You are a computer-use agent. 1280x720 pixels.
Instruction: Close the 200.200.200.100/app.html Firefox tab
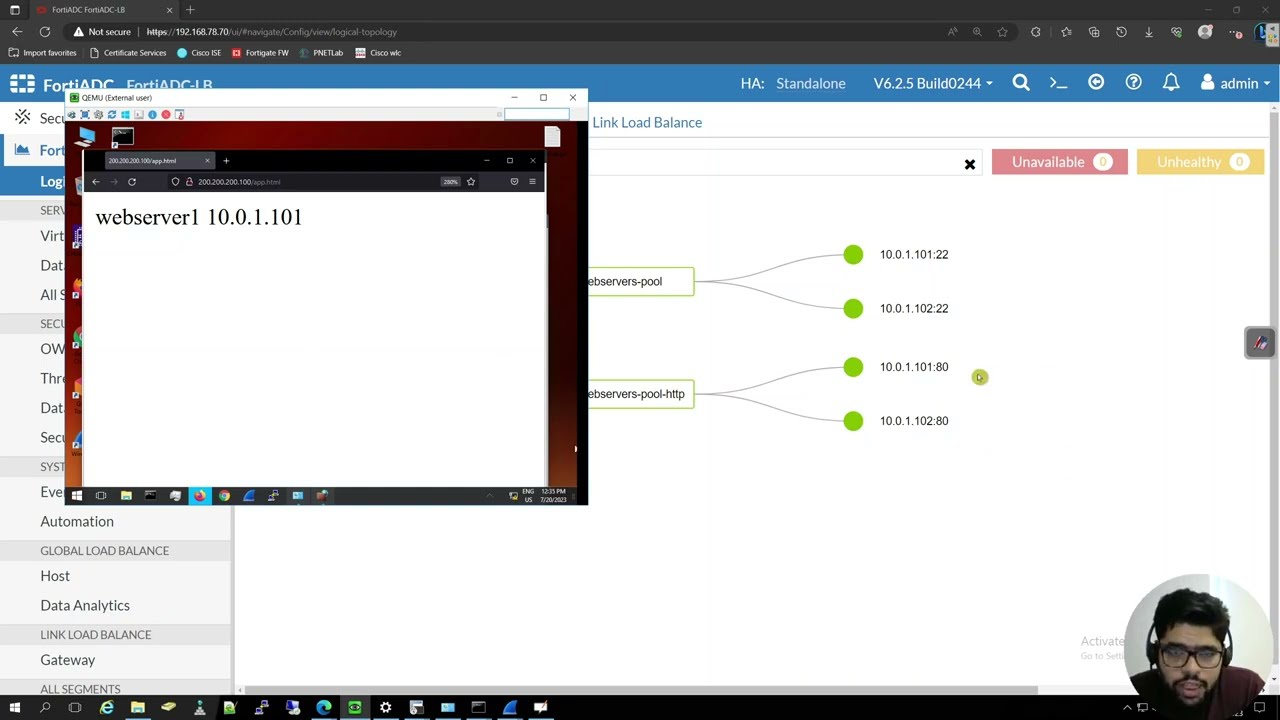pos(207,161)
